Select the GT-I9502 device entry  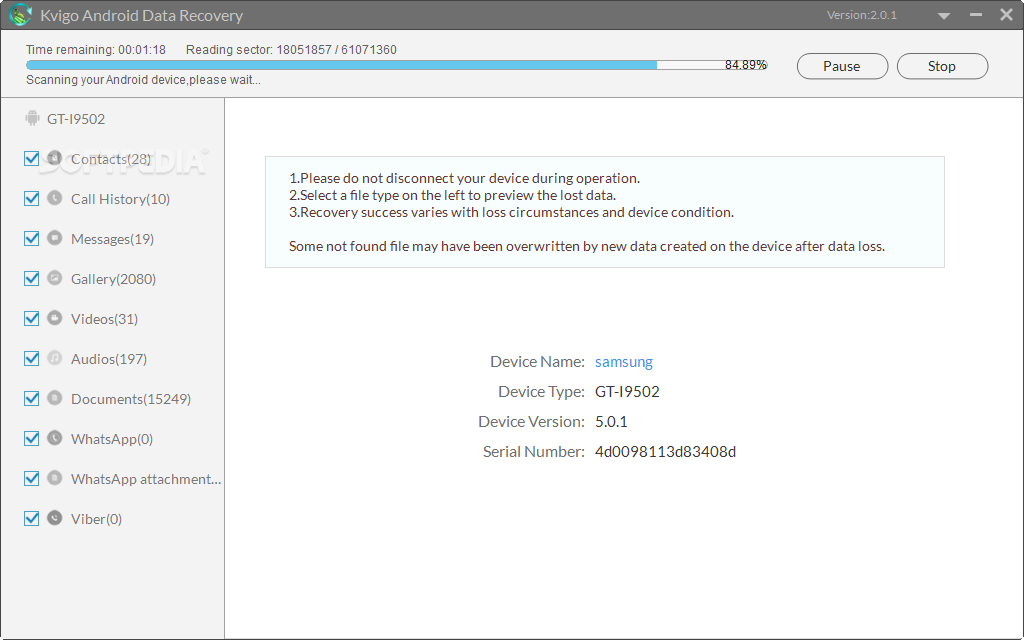point(76,119)
